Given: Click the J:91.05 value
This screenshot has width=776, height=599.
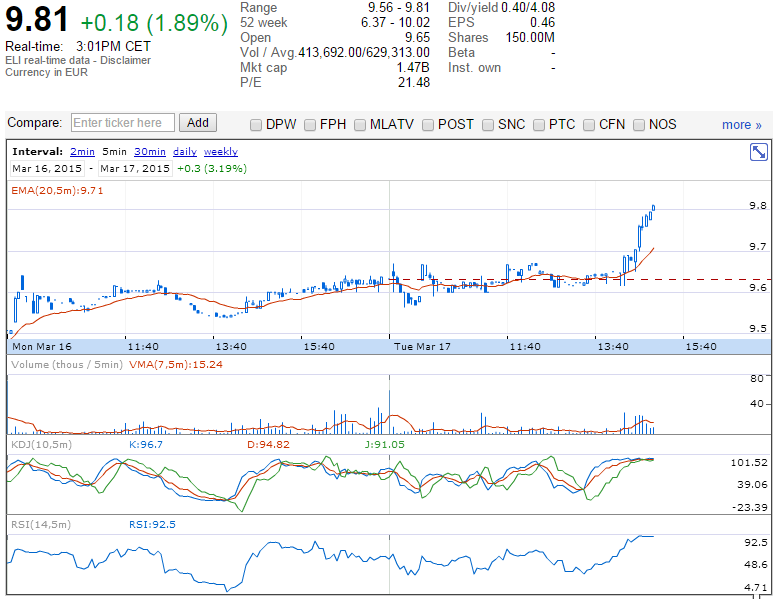Looking at the screenshot, I should click(385, 445).
